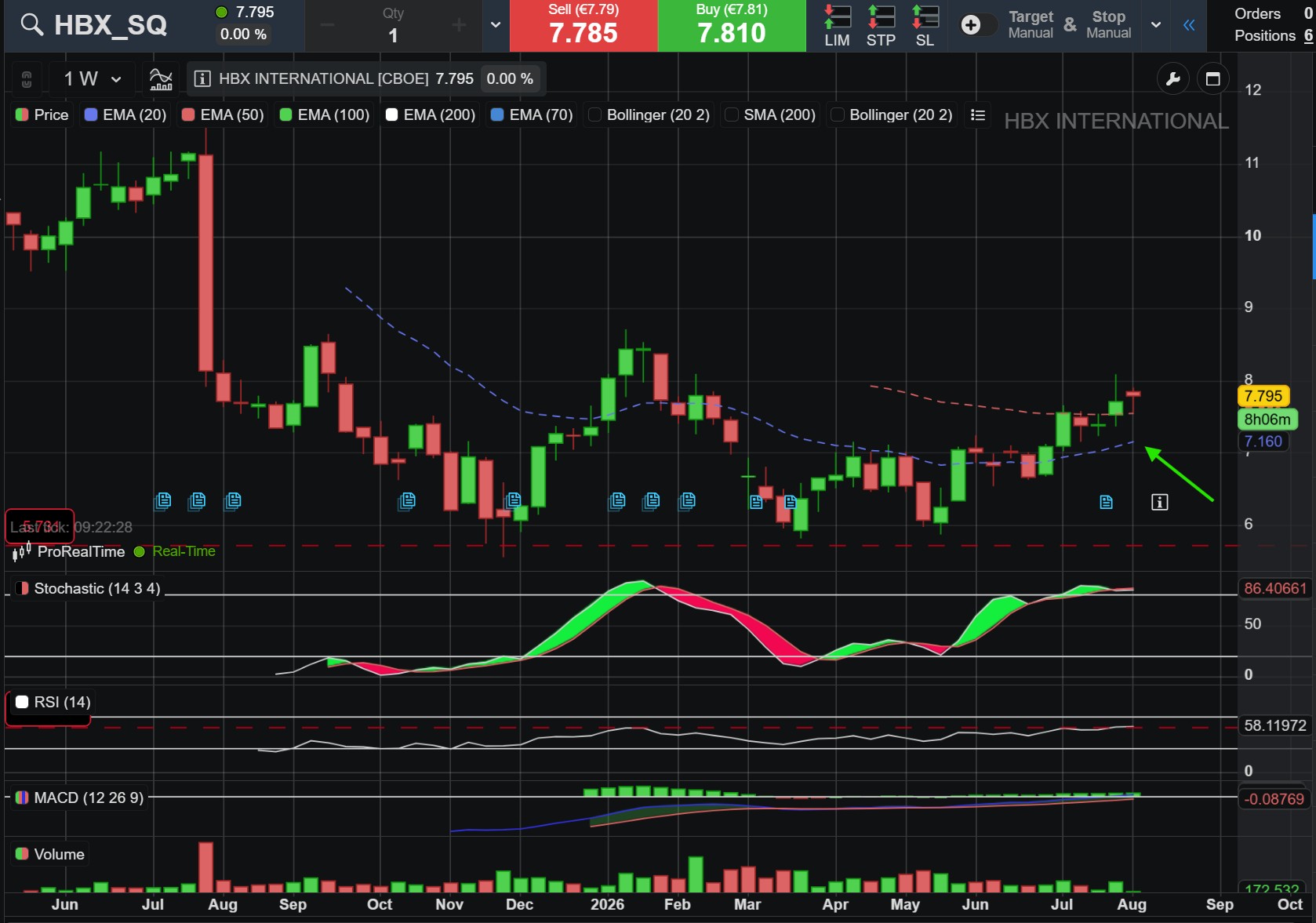Click the Sell (€7.79) button
Viewport: 1316px width, 923px height.
583,25
